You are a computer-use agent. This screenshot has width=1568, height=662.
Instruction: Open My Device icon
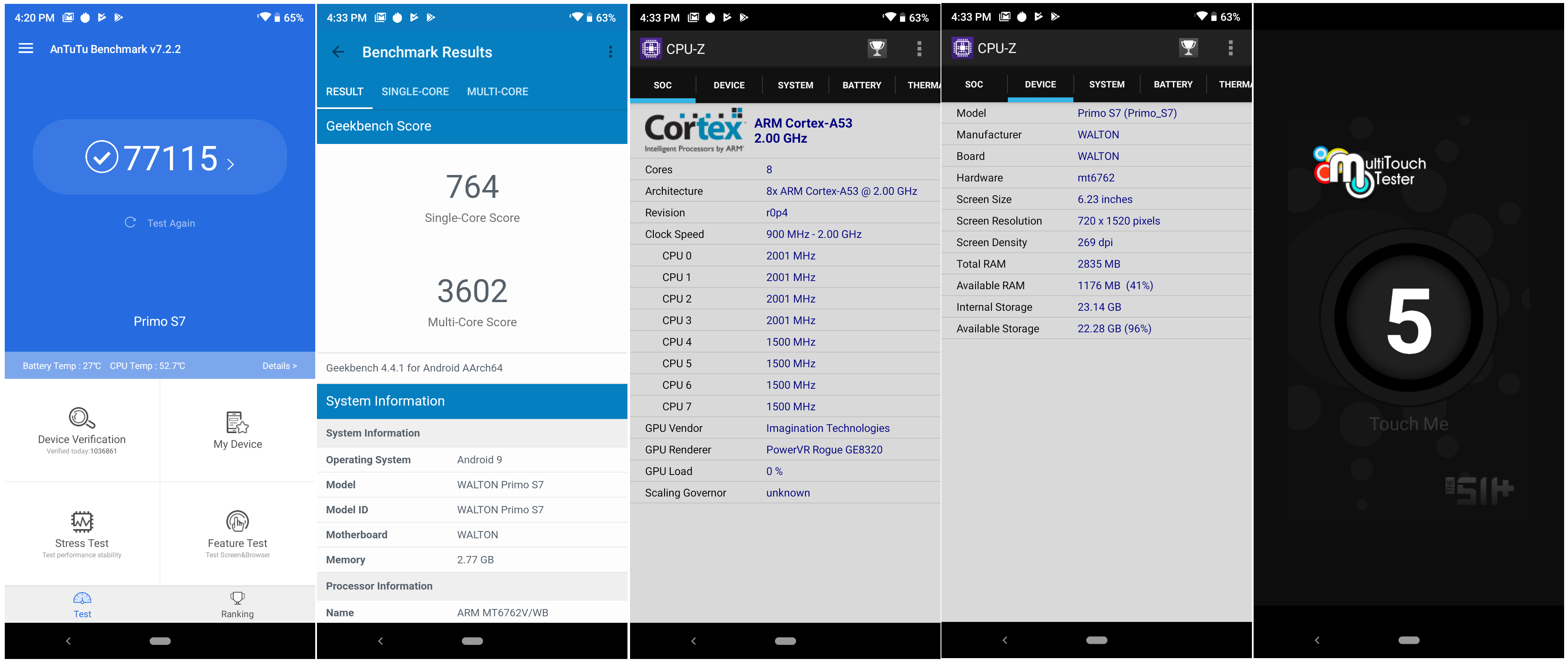pyautogui.click(x=237, y=422)
